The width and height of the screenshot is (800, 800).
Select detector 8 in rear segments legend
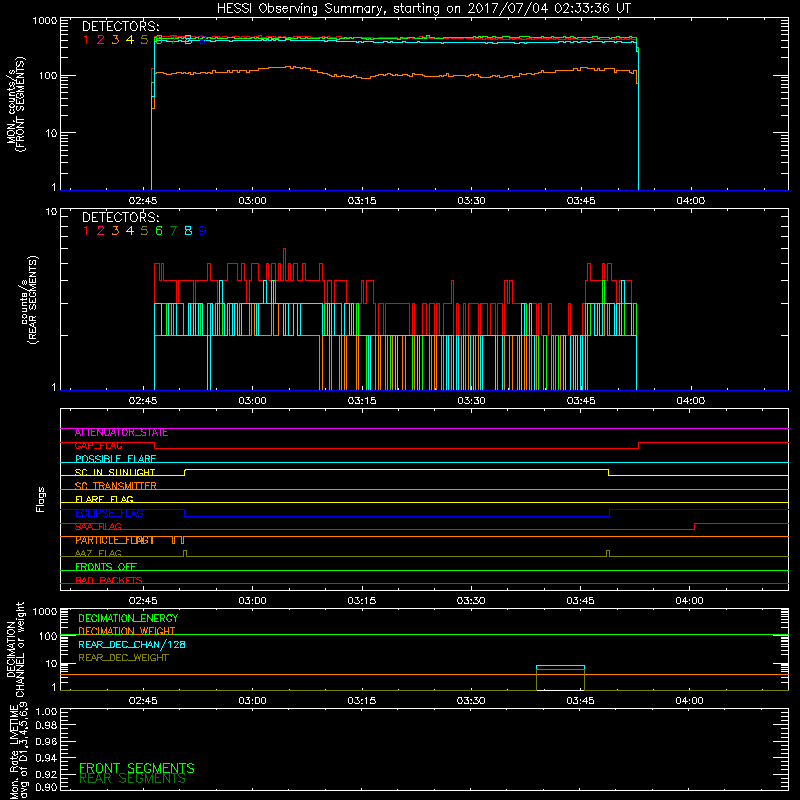188,231
